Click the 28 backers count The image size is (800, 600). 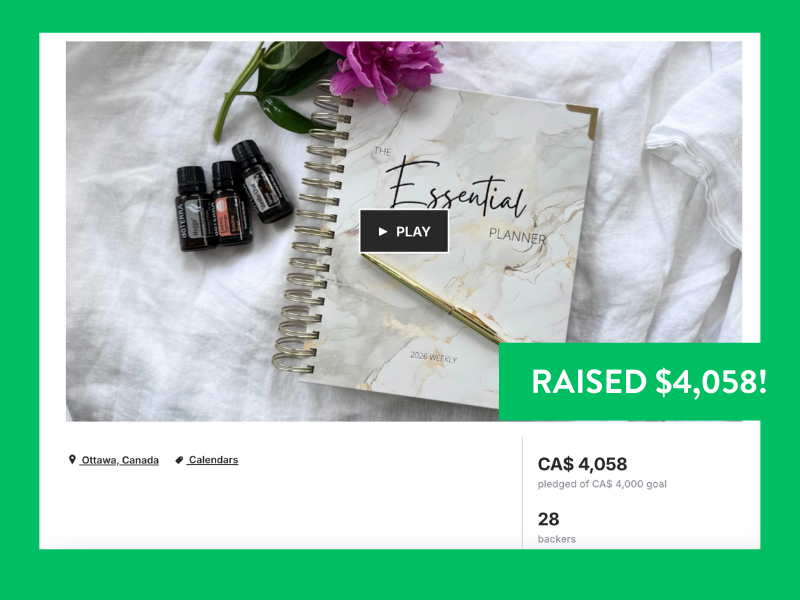coord(548,519)
